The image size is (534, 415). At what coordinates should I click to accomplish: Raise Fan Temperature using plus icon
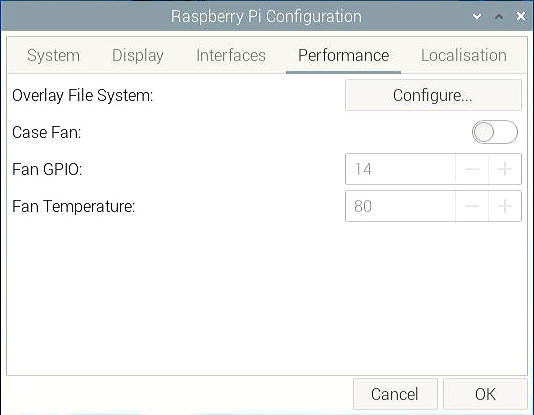coord(505,206)
